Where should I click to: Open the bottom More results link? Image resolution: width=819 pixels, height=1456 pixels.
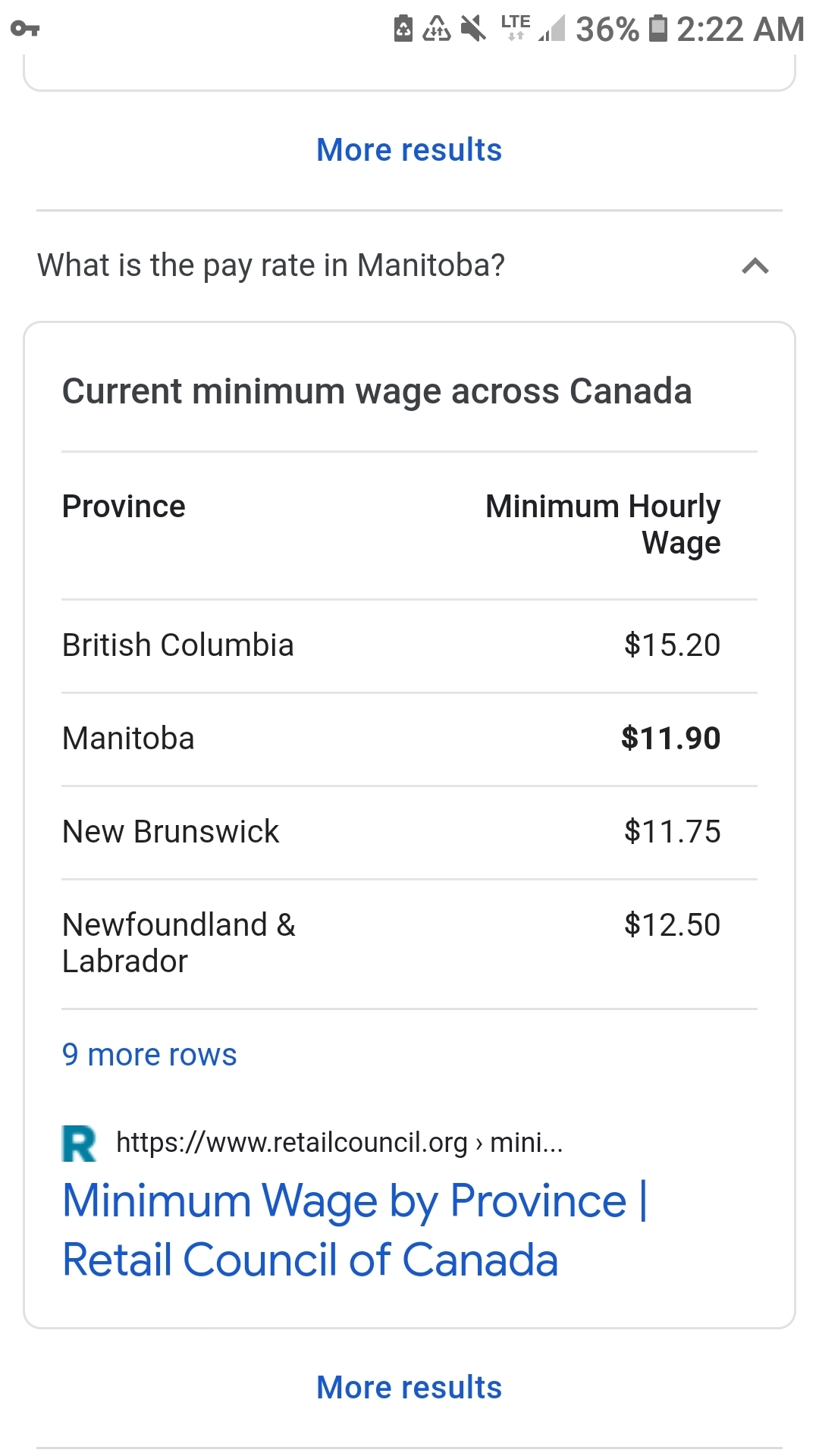tap(409, 1388)
